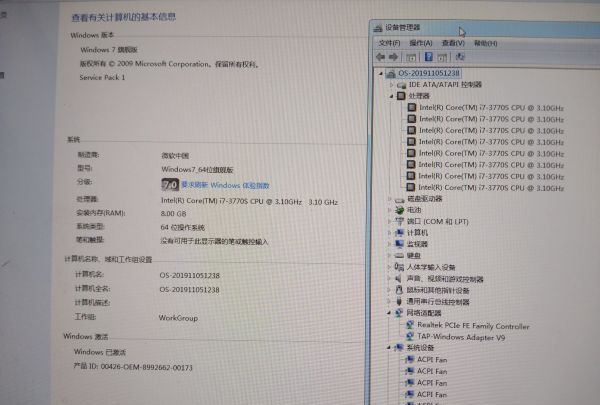Click the 监视器 monitor category icon

[x=399, y=244]
